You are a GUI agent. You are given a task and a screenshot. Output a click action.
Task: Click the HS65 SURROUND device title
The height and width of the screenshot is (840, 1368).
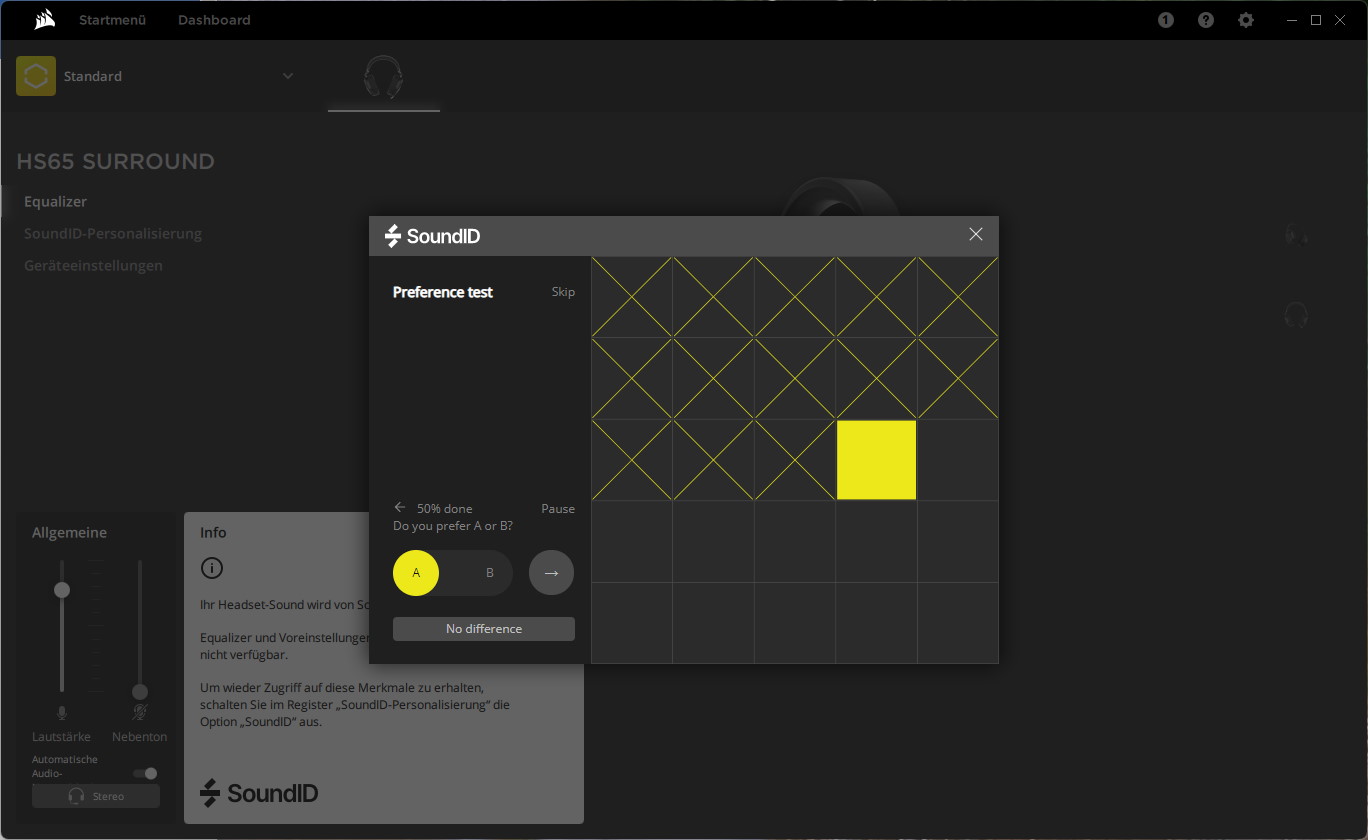click(115, 162)
